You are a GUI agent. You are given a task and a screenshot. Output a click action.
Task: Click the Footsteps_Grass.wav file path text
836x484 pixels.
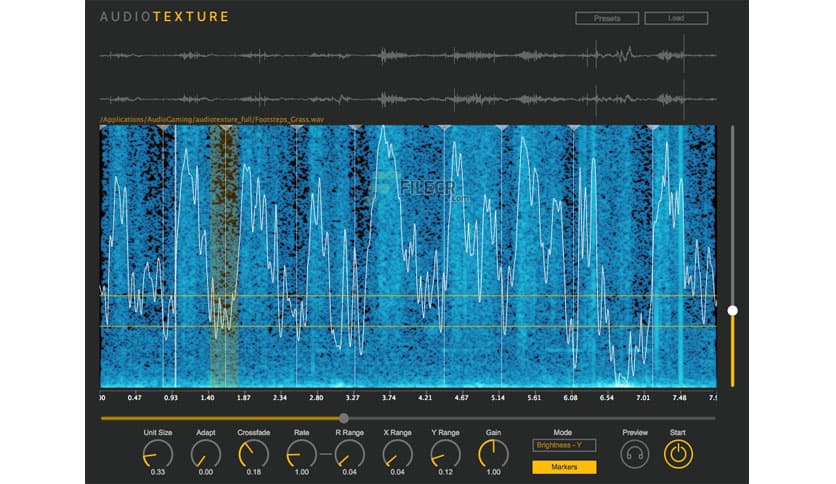tap(212, 120)
